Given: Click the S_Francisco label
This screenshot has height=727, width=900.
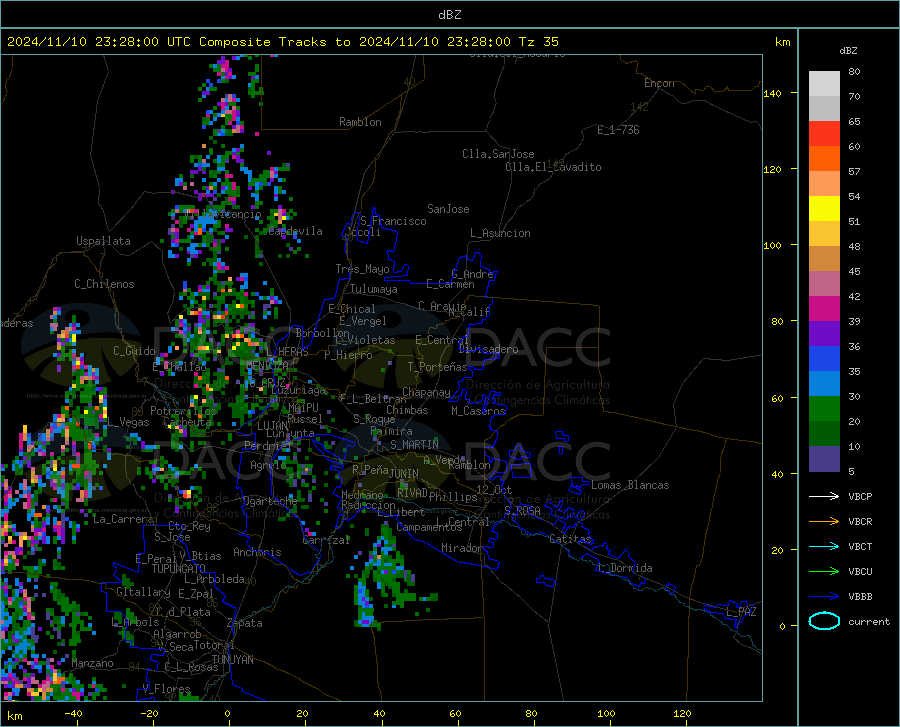Looking at the screenshot, I should coord(393,221).
